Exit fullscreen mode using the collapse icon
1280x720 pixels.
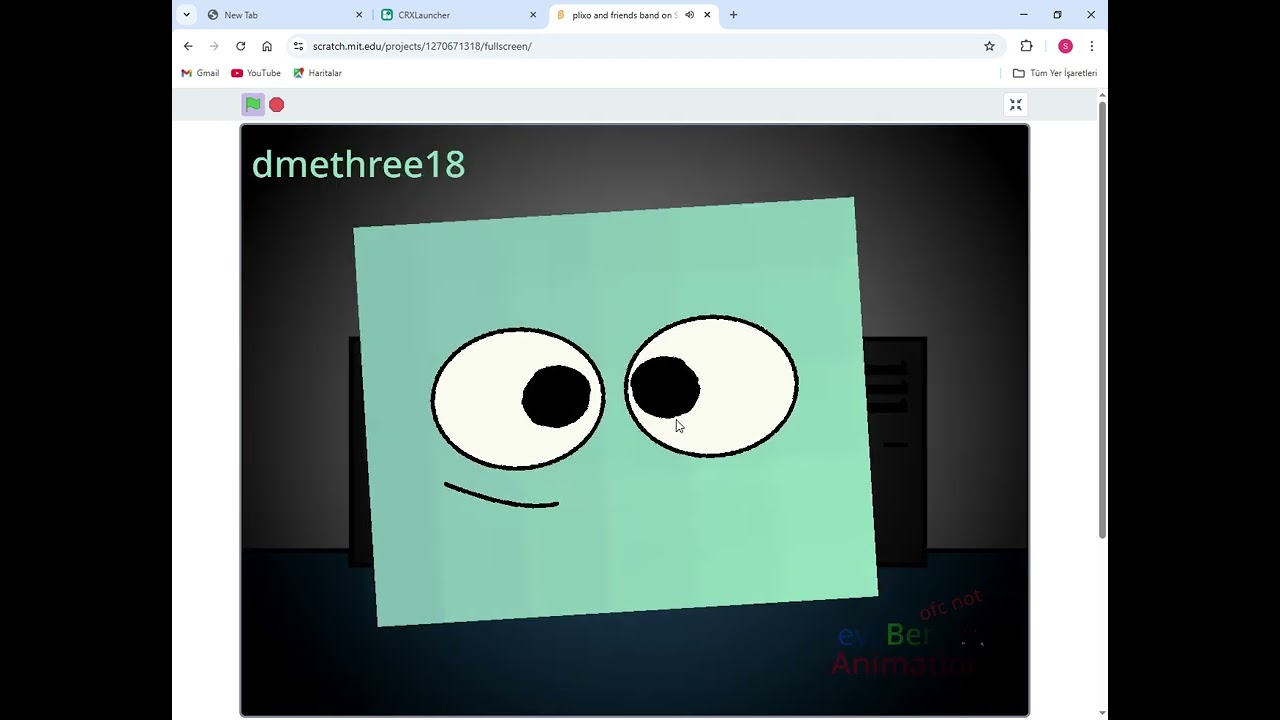(x=1015, y=105)
